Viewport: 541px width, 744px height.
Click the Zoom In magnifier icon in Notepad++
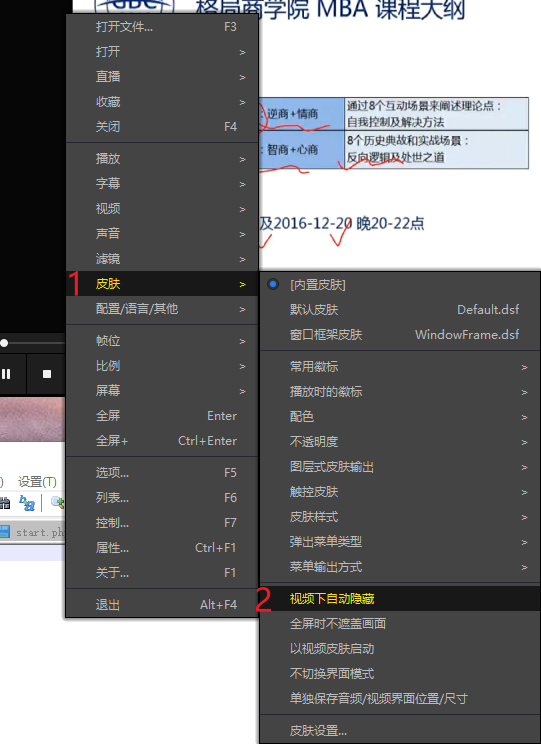57,502
